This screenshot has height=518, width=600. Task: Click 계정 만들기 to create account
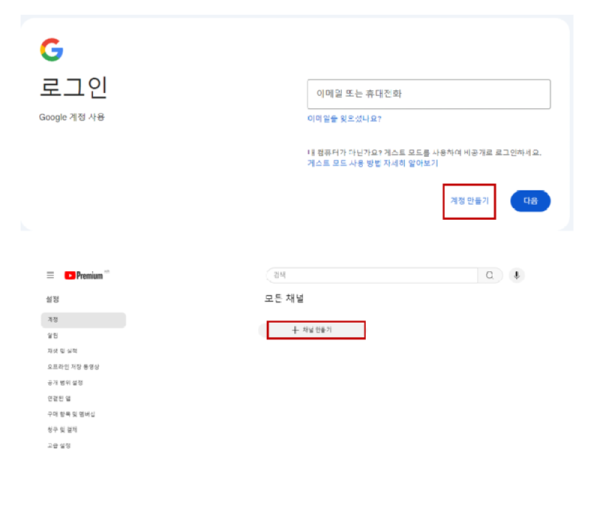coord(470,201)
